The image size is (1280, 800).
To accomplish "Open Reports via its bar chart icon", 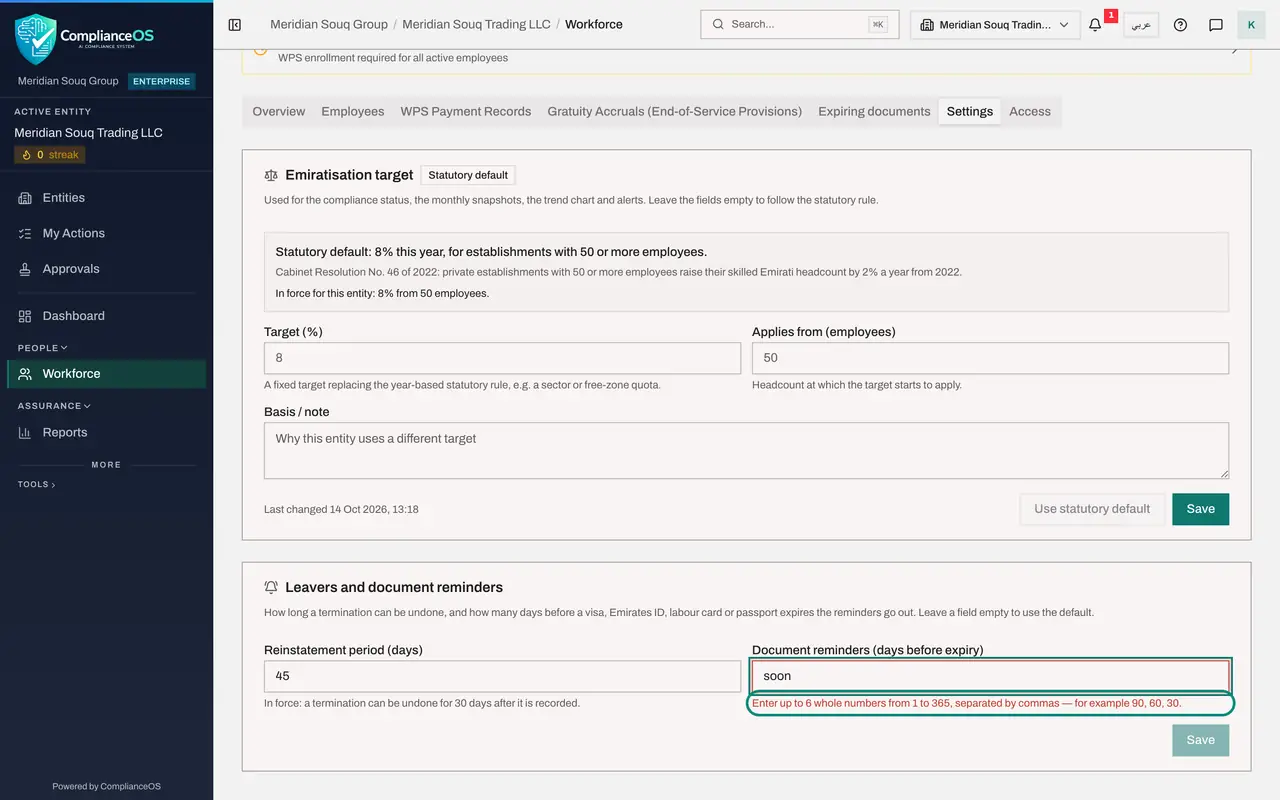I will [x=25, y=433].
